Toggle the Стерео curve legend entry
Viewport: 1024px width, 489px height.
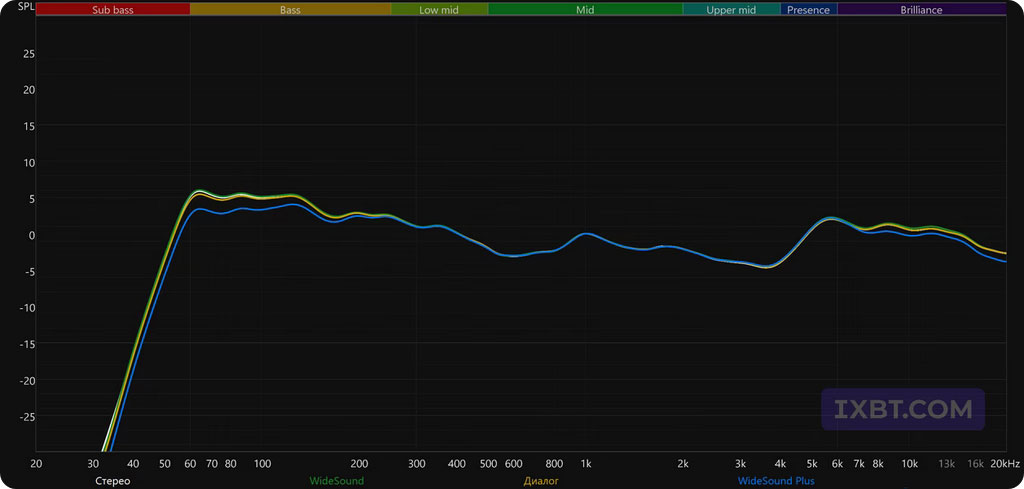coord(112,481)
